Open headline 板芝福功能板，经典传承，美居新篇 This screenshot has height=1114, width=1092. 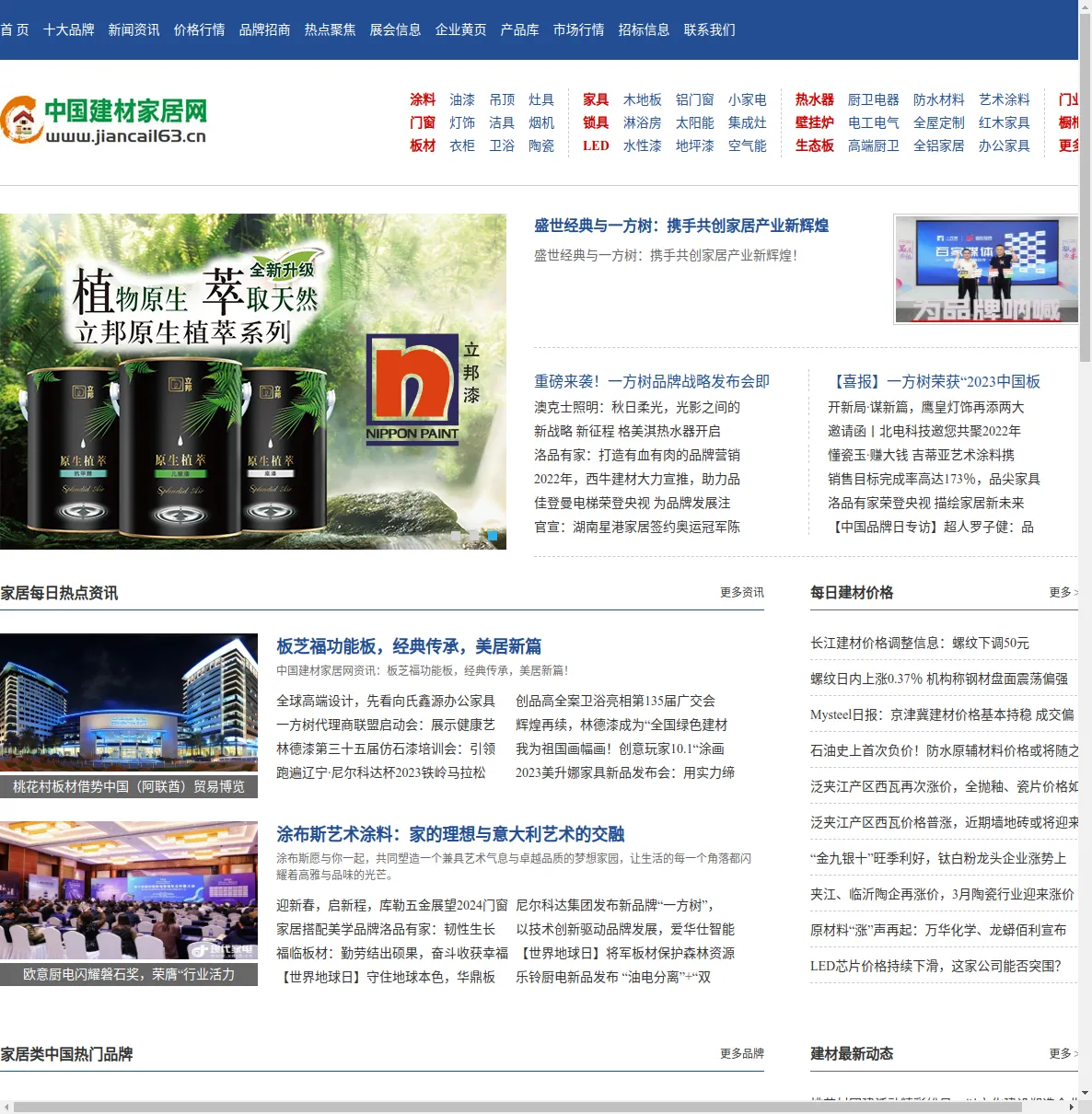tap(409, 646)
